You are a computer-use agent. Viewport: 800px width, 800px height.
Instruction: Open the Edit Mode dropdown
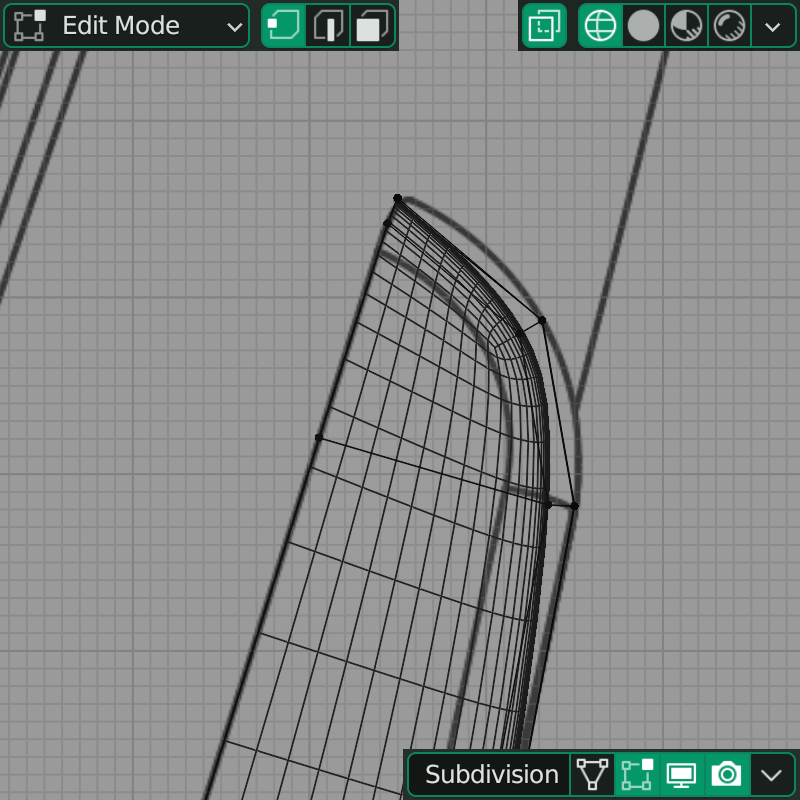coord(127,26)
